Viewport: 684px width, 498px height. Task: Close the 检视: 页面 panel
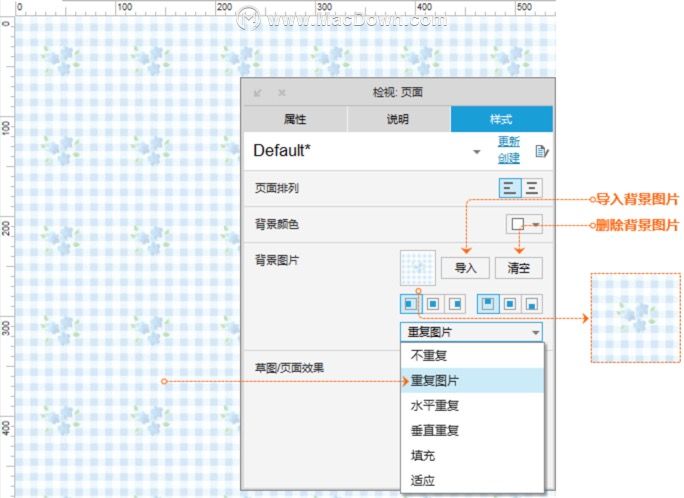[282, 92]
